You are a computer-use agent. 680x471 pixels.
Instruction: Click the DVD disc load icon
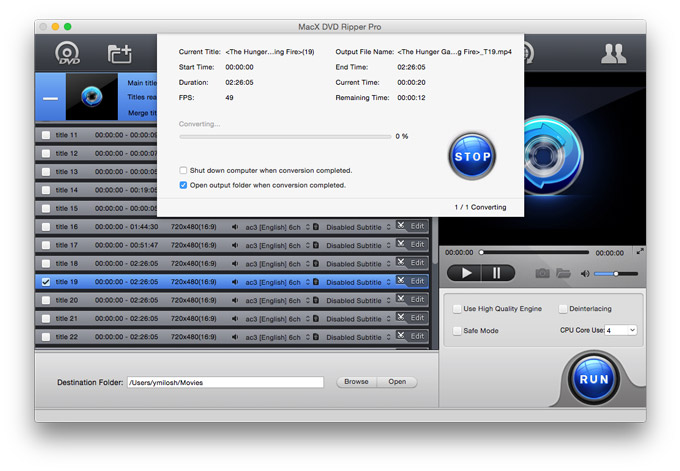point(68,53)
